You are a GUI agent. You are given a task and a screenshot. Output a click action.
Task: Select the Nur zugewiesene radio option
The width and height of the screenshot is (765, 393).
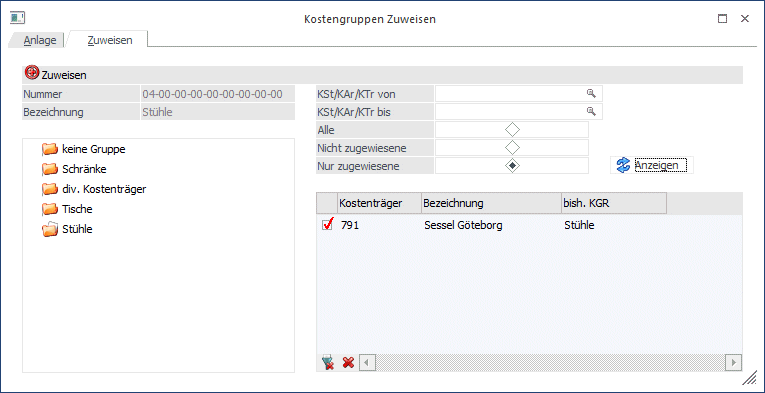(512, 166)
